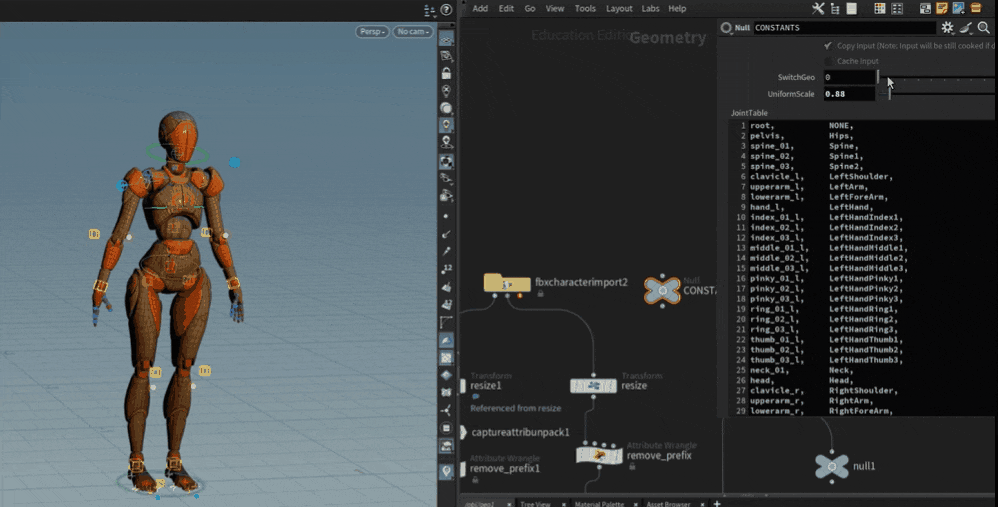Open the parameter search magnifier icon
Screen dimensions: 998x507
pos(983,27)
